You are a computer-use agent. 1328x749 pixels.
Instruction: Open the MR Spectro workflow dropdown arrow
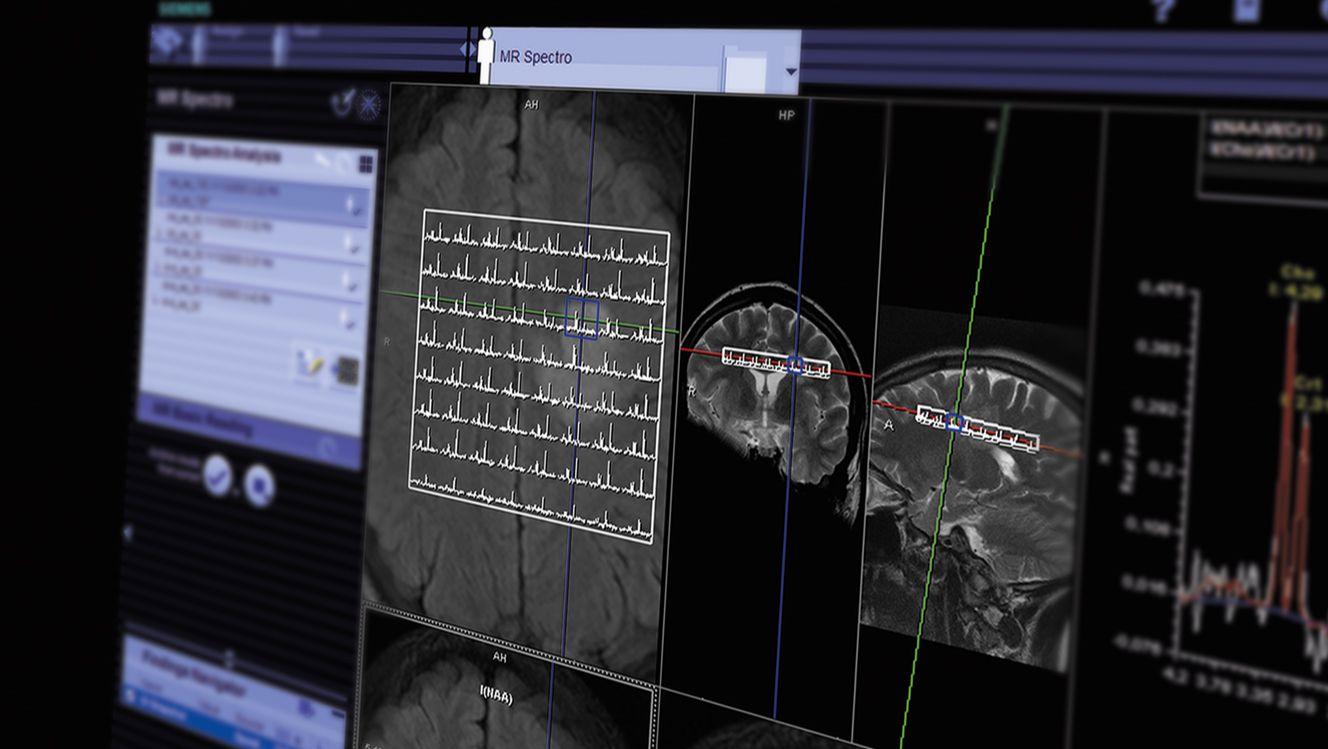tap(792, 72)
